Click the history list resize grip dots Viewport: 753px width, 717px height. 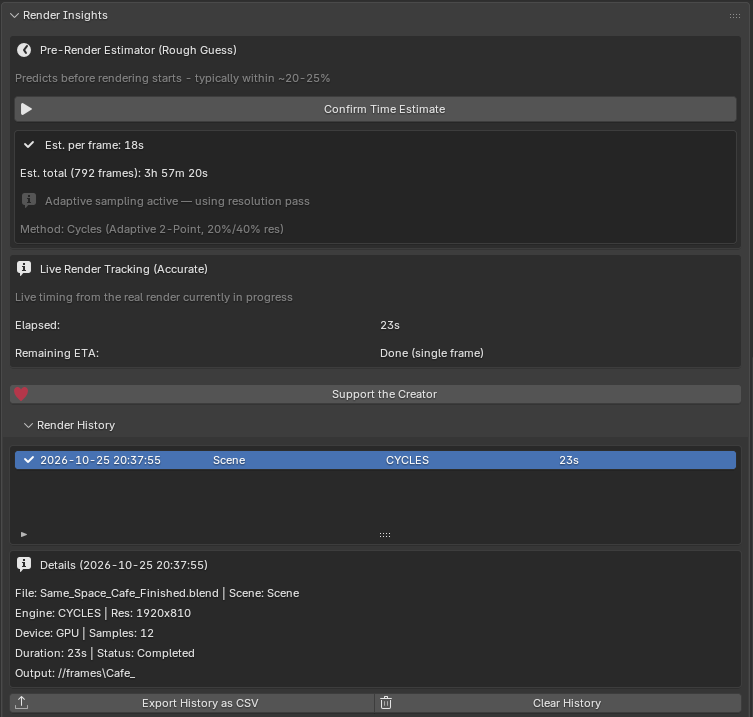point(385,535)
